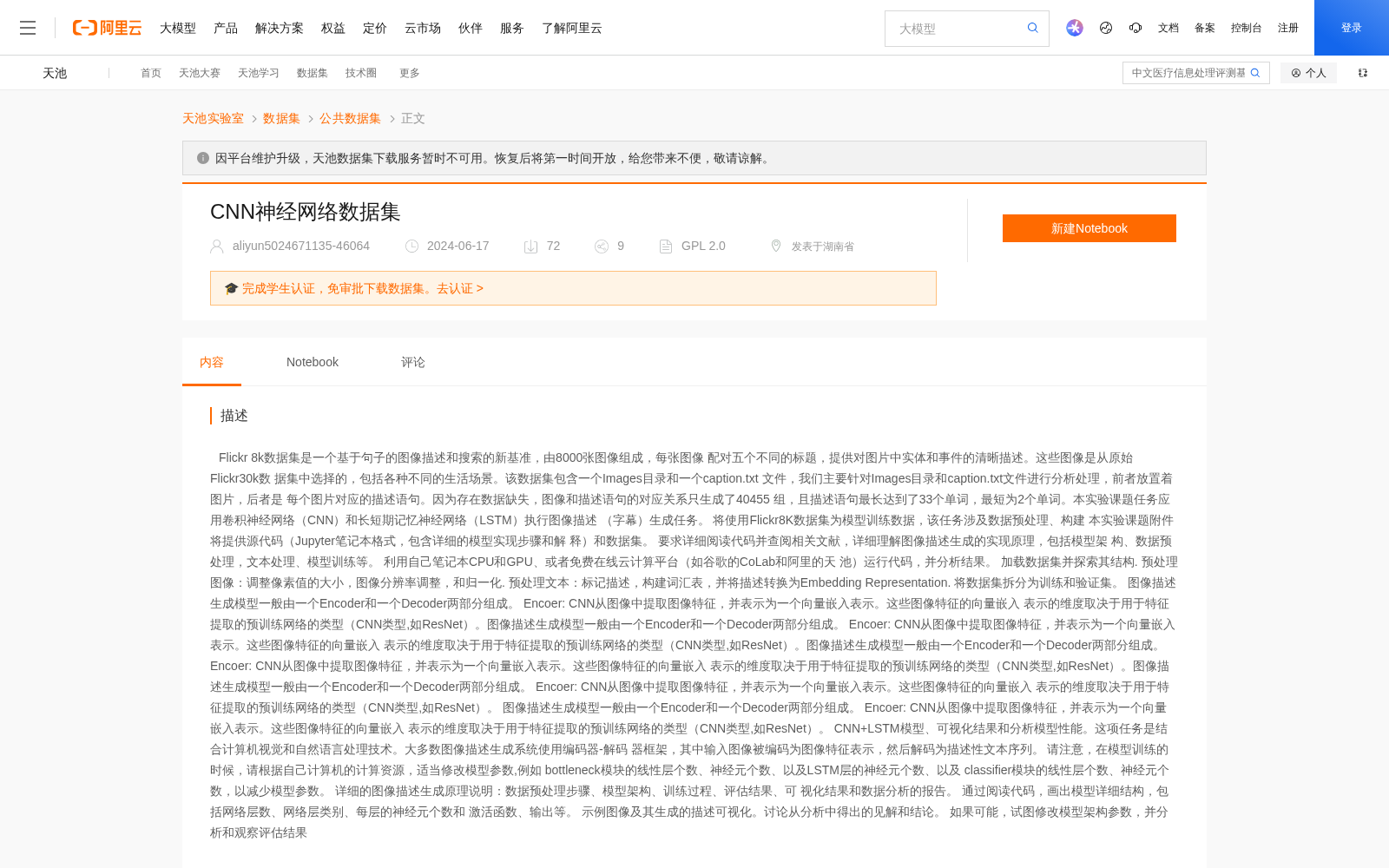Click the 个人 personal button
This screenshot has height=868, width=1389.
(1308, 73)
